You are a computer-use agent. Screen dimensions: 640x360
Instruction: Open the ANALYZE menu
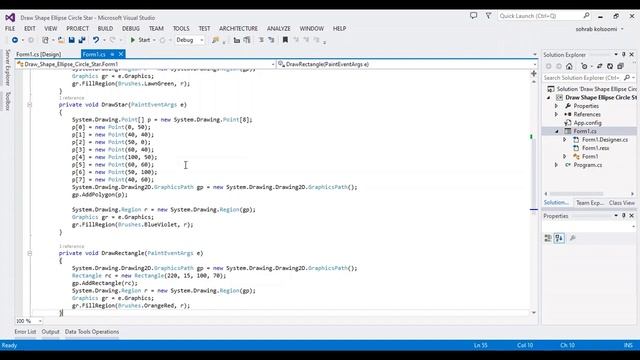[278, 29]
